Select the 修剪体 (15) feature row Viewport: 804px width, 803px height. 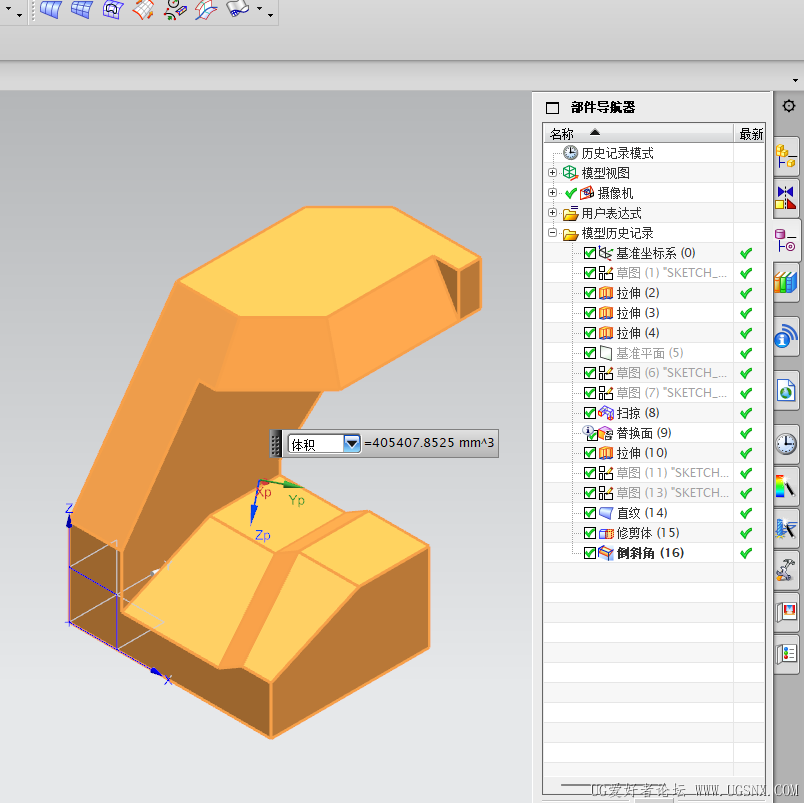click(x=654, y=533)
